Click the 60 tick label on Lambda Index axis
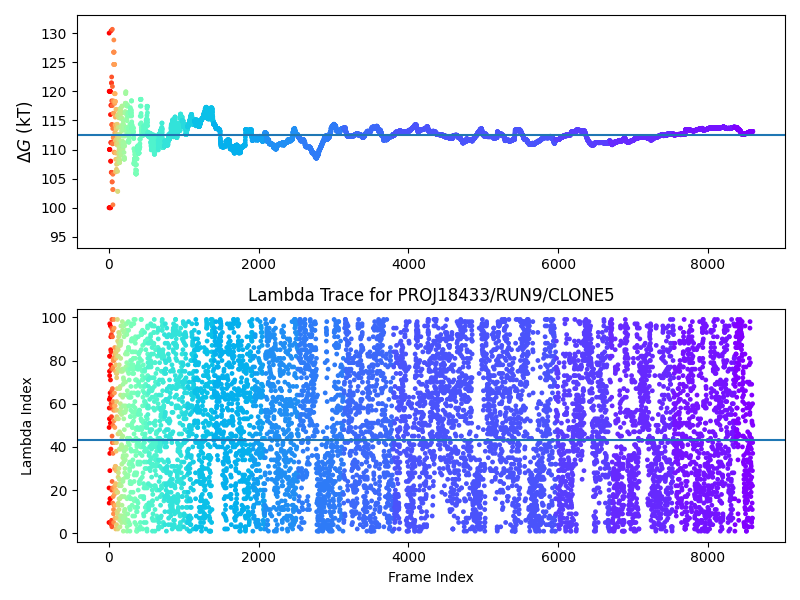 tap(58, 404)
